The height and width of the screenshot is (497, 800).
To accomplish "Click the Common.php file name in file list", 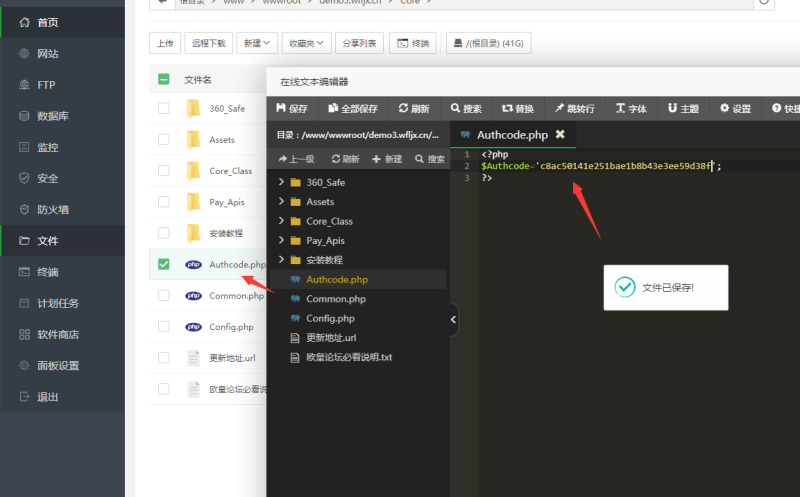I will 237,295.
